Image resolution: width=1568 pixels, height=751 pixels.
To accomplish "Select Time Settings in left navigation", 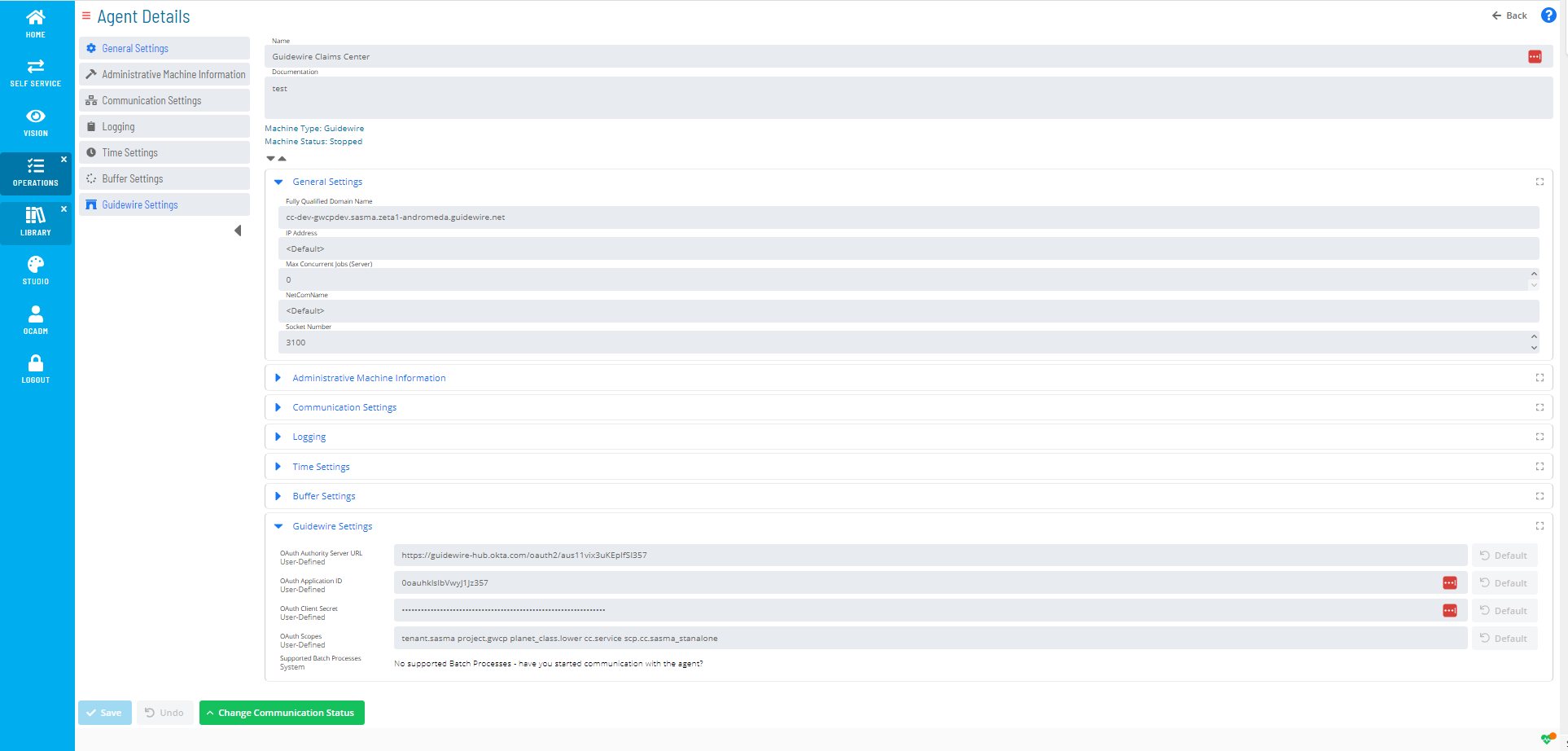I will click(x=164, y=152).
